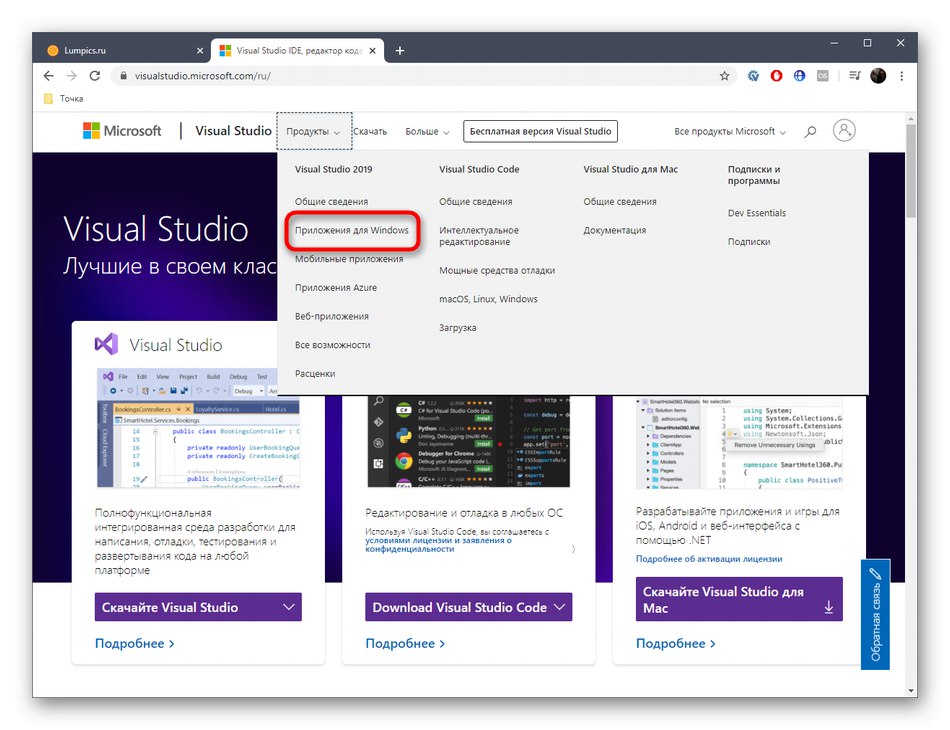Click Скачайте Visual Studio для Mac button
950x730 pixels.
739,599
